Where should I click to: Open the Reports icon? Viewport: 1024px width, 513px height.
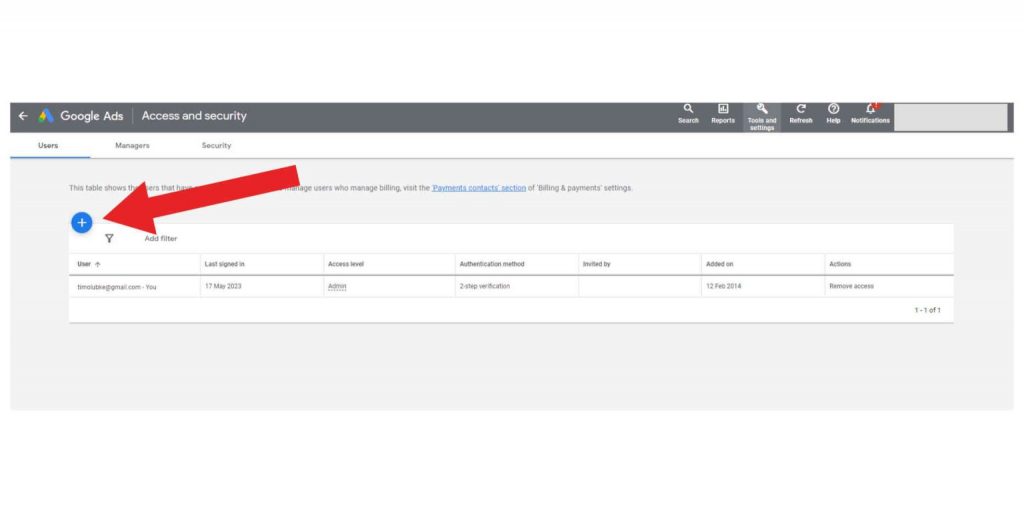click(722, 114)
